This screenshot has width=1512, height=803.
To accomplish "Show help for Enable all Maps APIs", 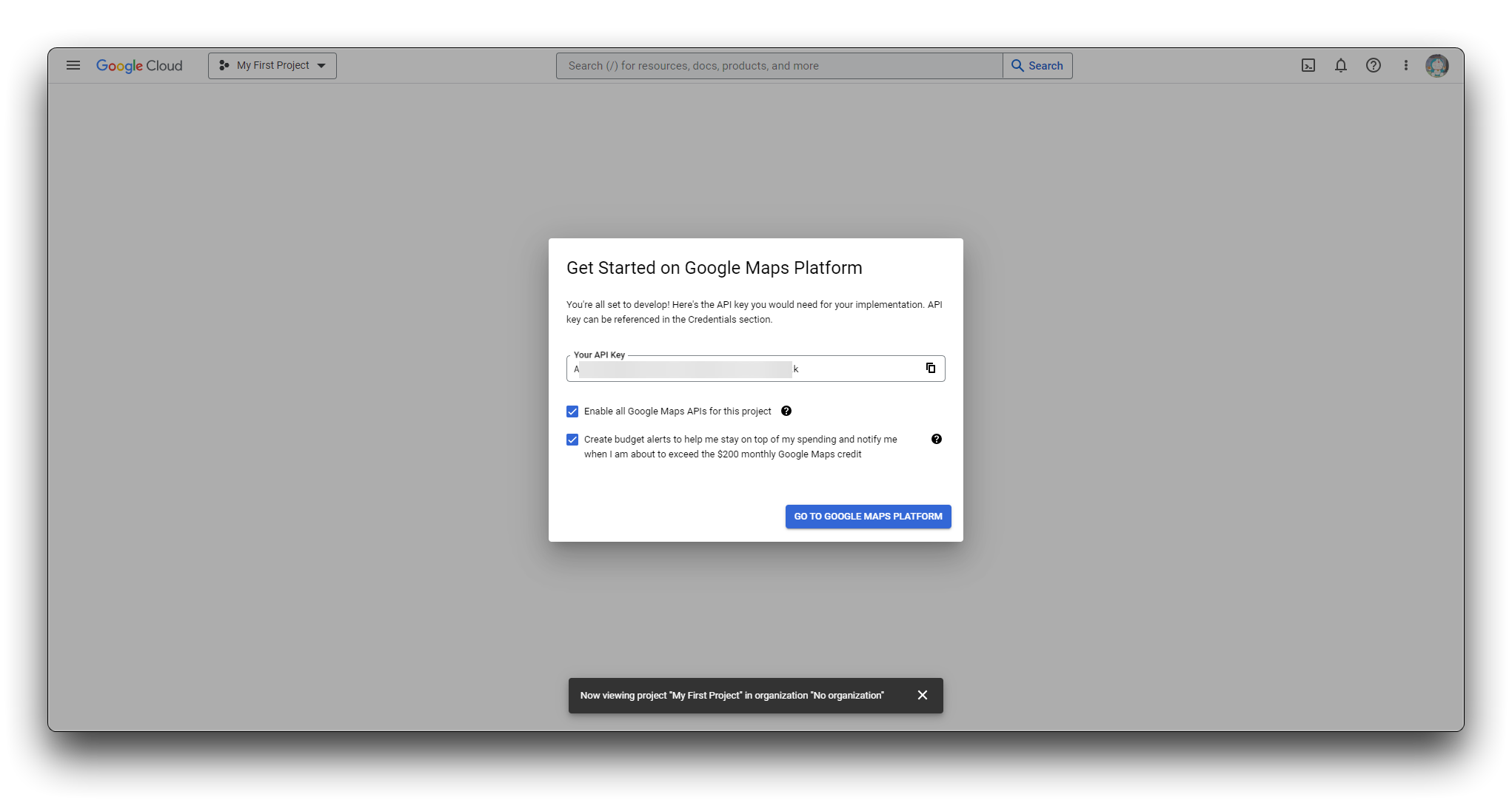I will point(786,411).
